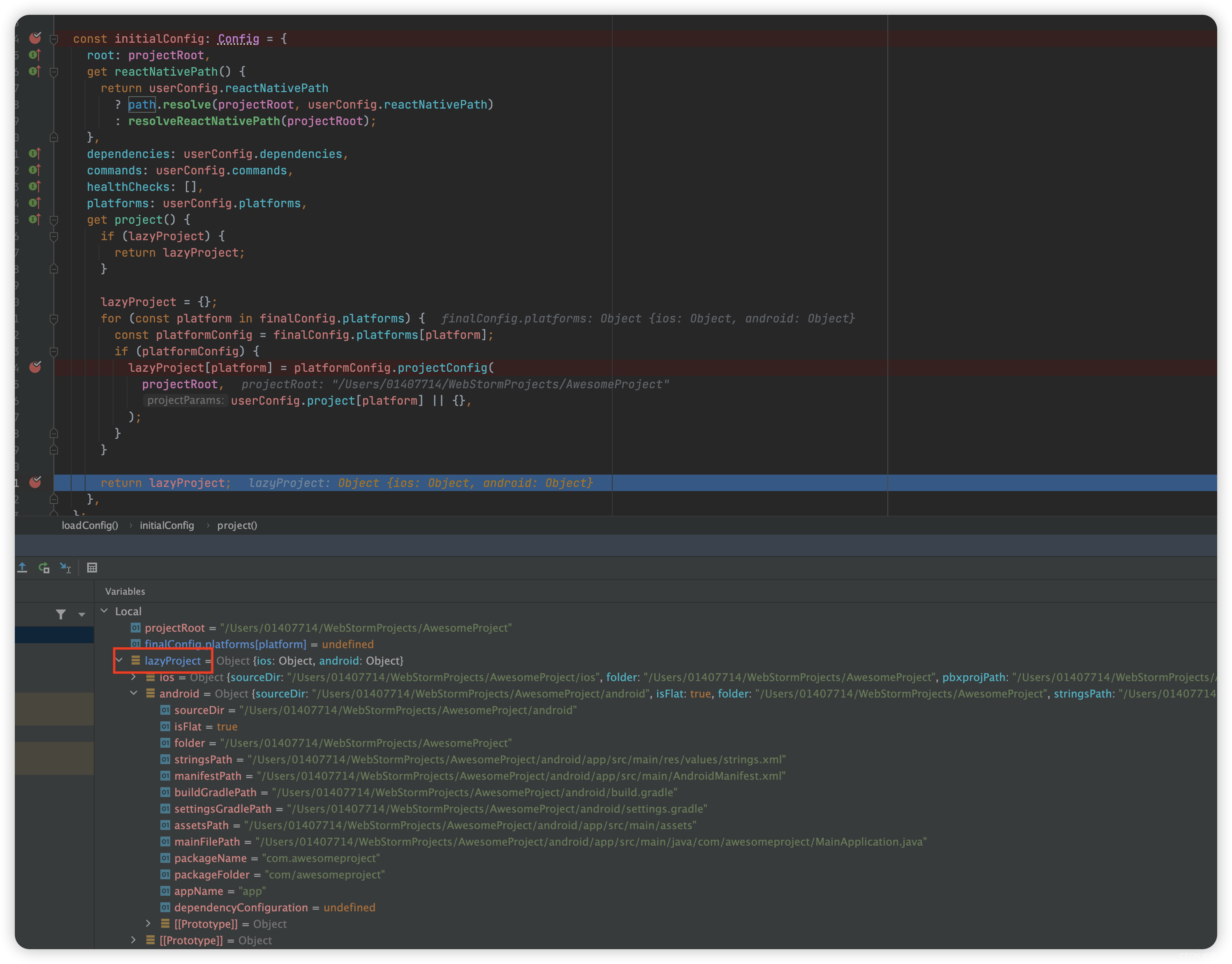Click the Drop Frame green arrow icon
This screenshot has width=1232, height=964.
(44, 567)
